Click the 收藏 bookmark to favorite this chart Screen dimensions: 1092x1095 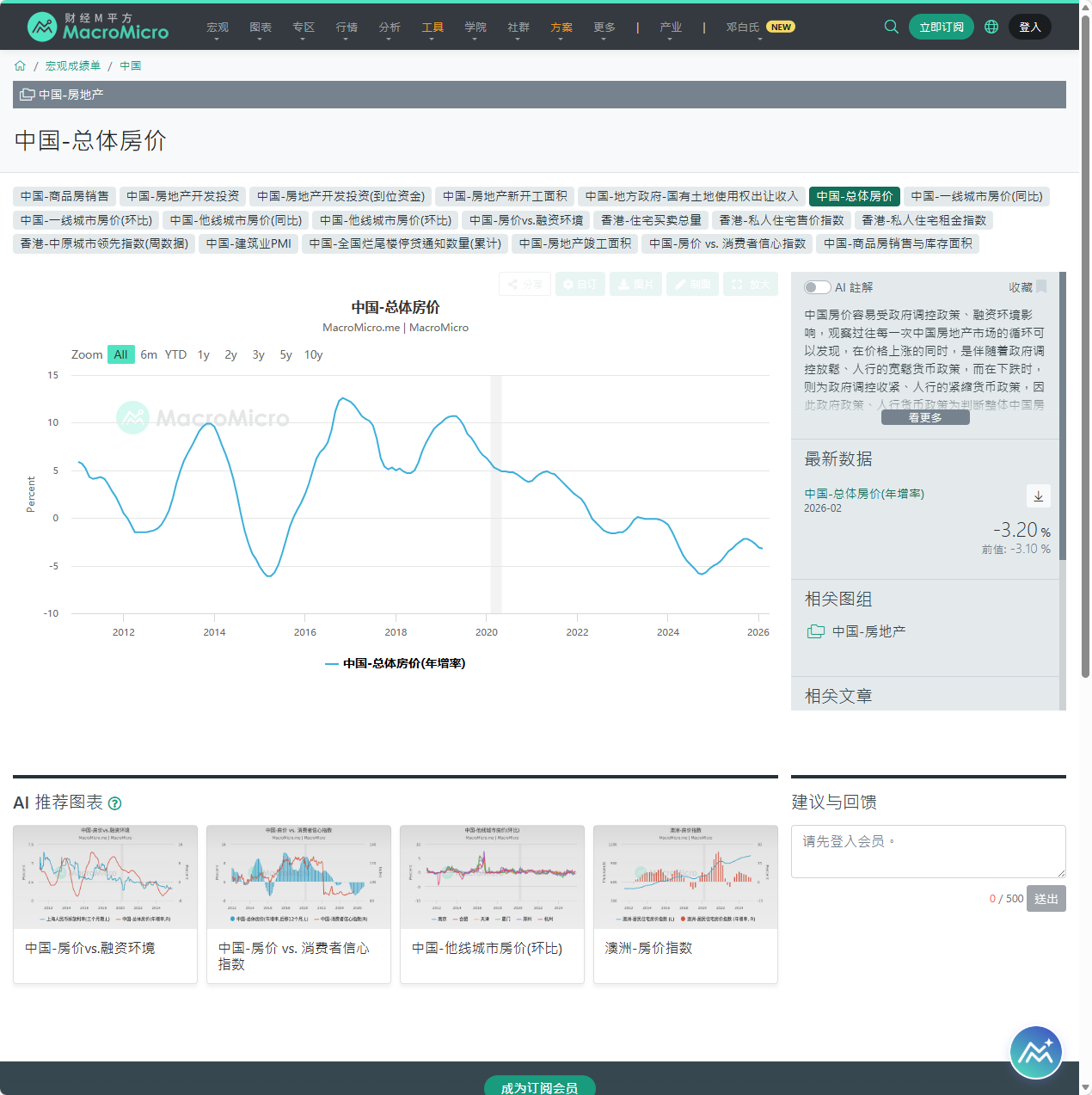tap(1040, 286)
